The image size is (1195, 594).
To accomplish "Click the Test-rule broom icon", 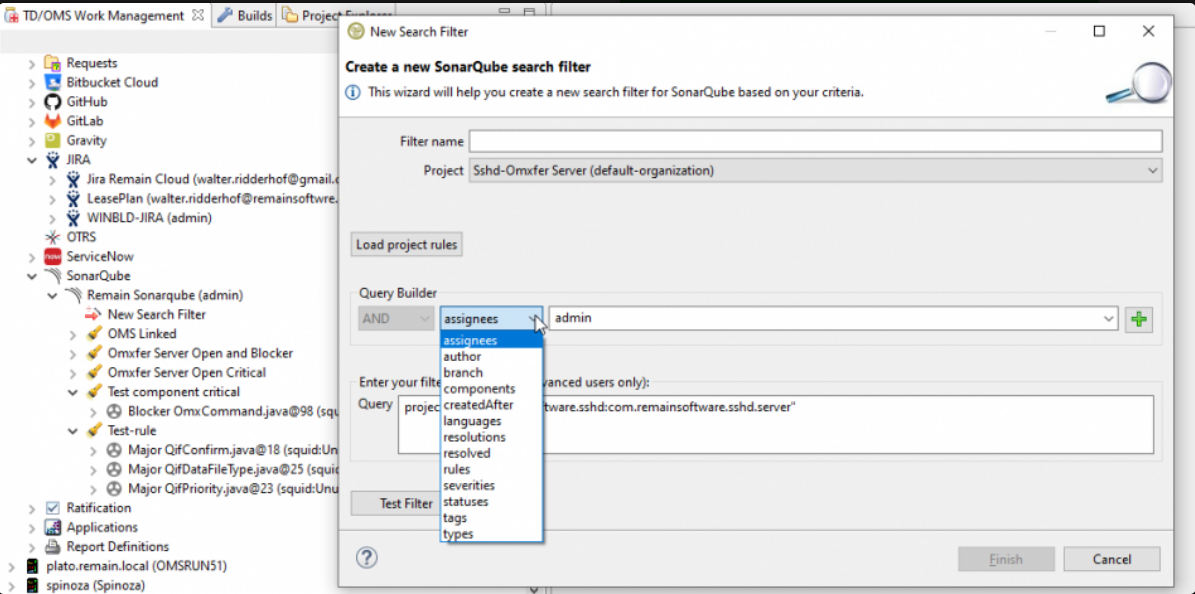I will 94,431.
